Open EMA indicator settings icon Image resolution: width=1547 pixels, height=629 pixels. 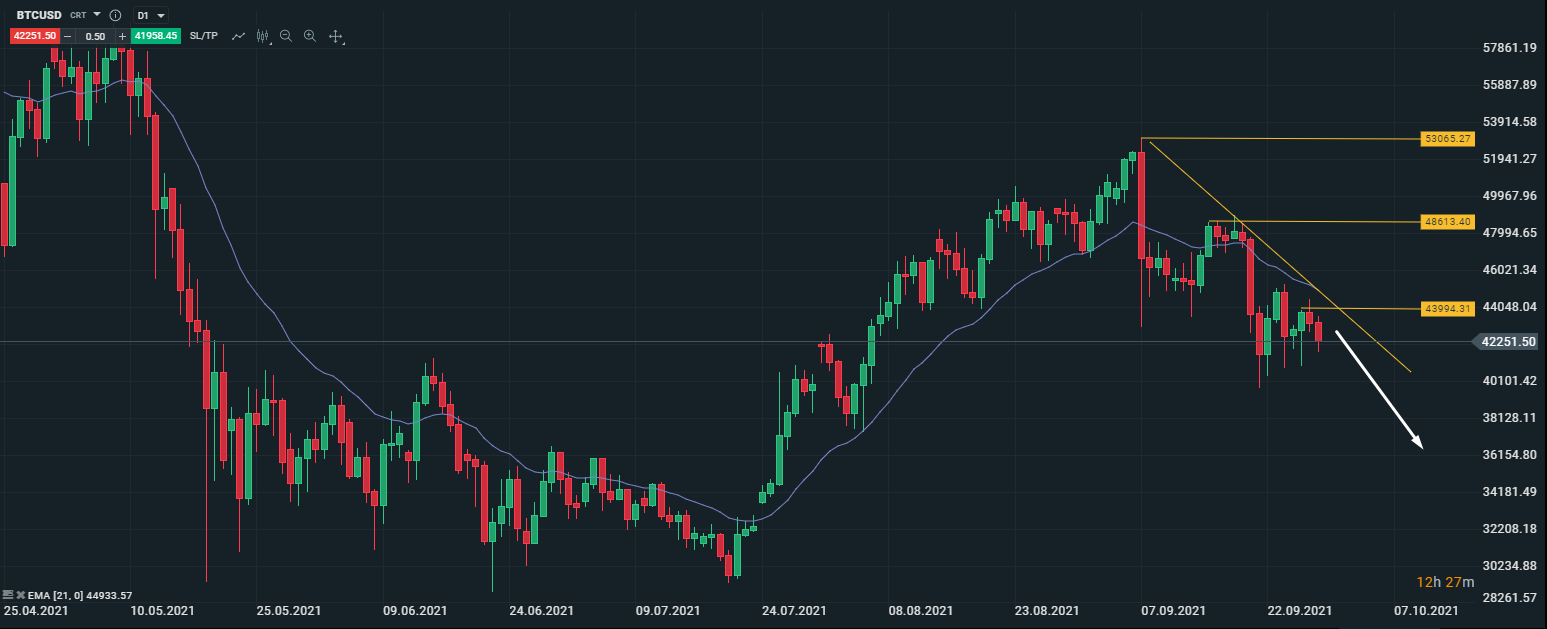pyautogui.click(x=8, y=595)
